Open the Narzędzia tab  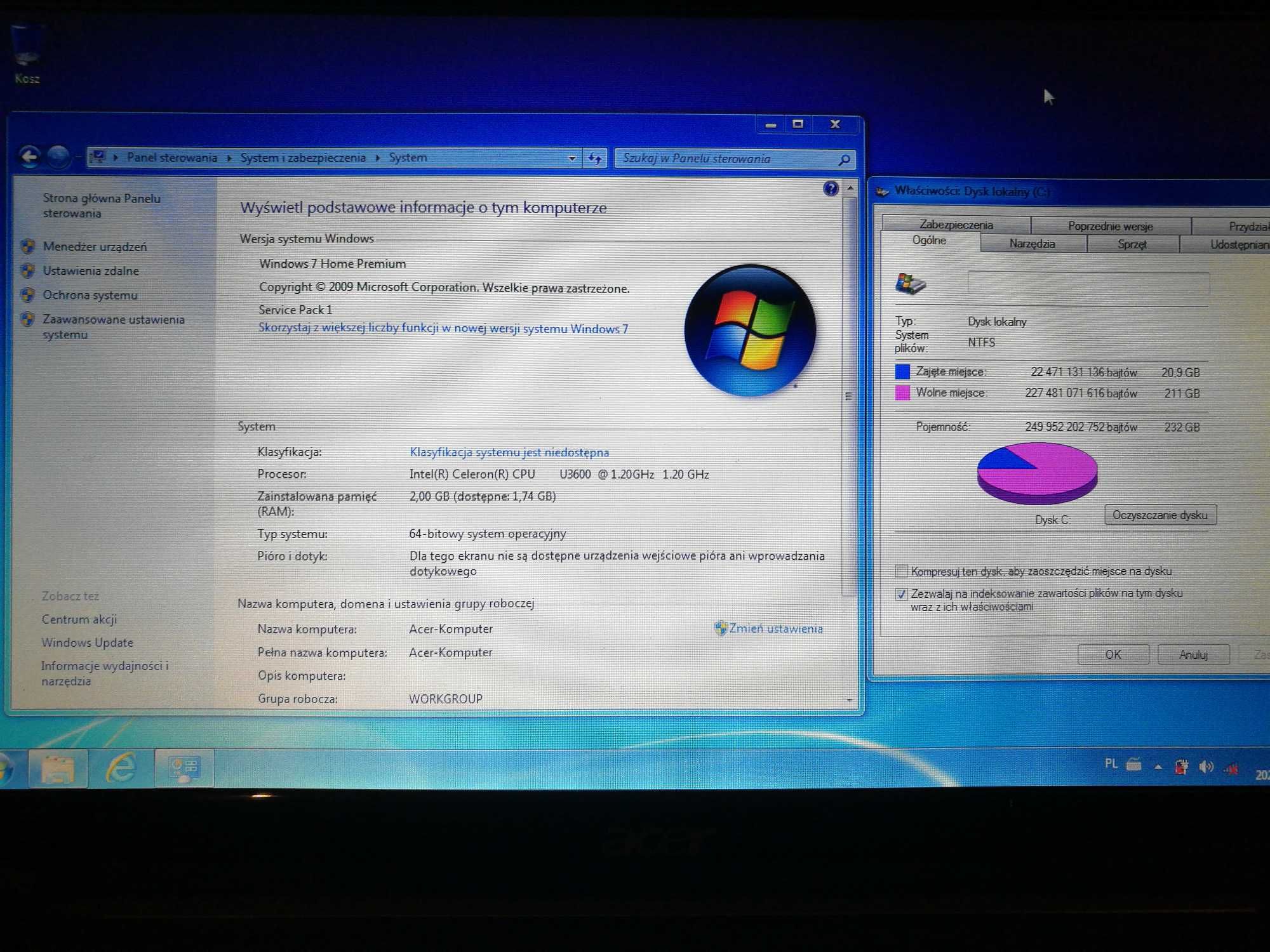coord(1032,244)
